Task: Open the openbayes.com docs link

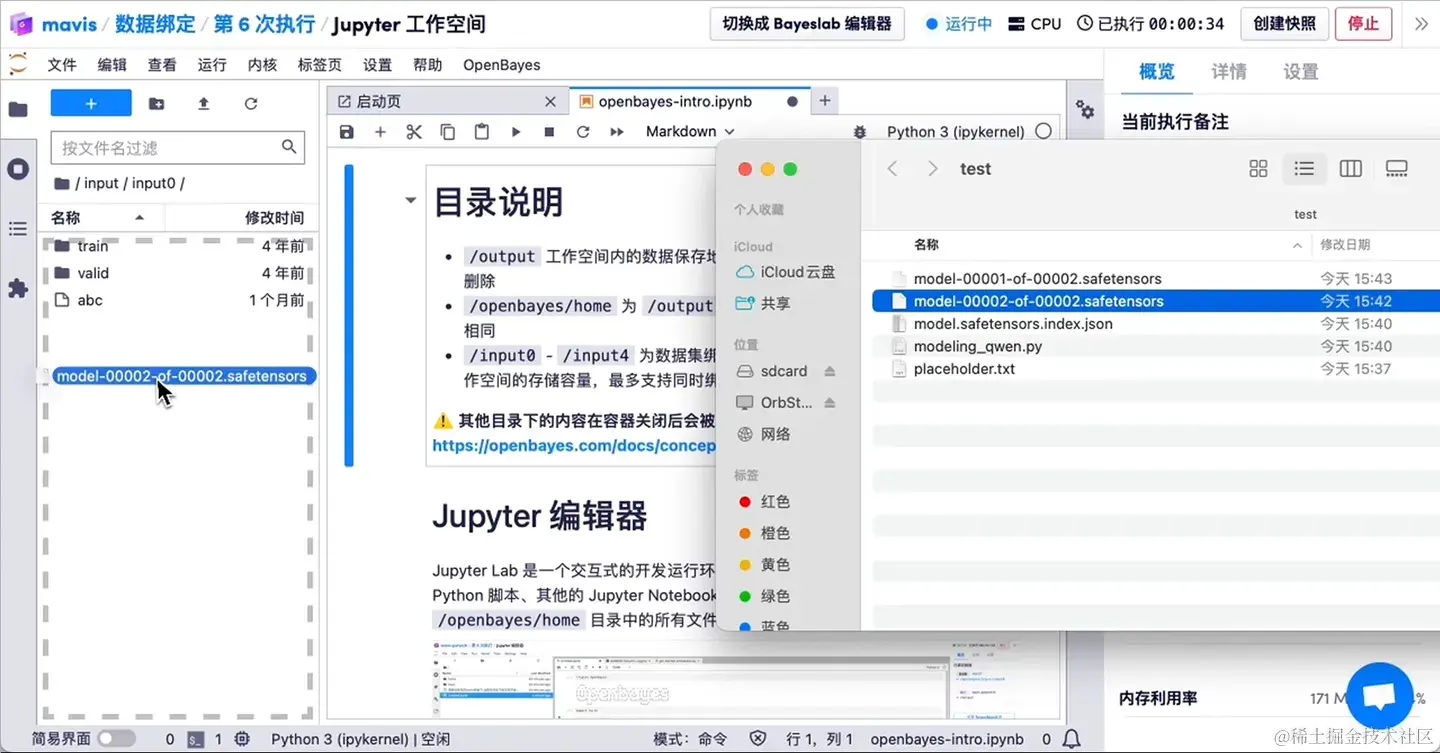Action: (574, 446)
